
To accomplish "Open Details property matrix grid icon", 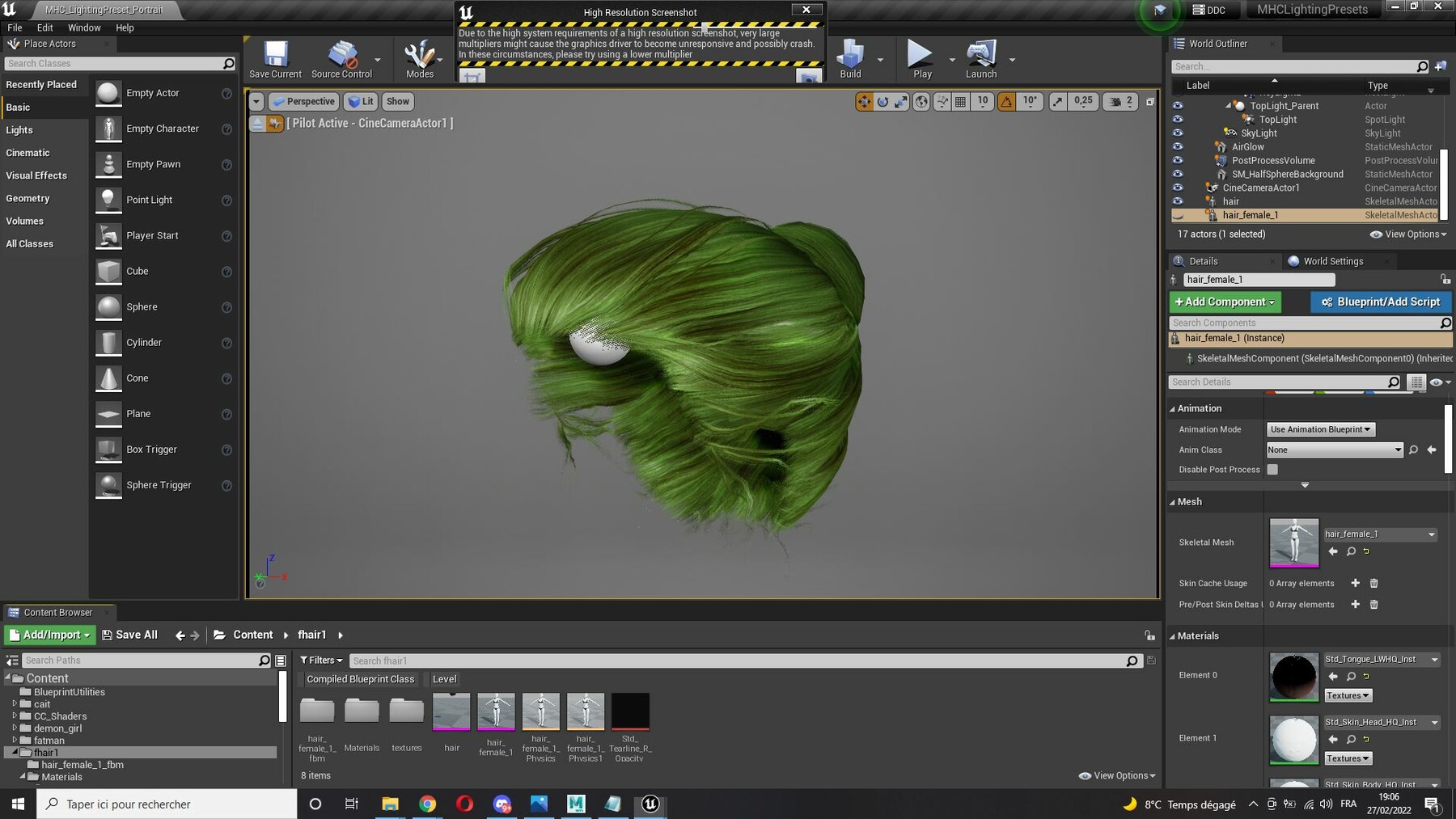I will pos(1416,382).
